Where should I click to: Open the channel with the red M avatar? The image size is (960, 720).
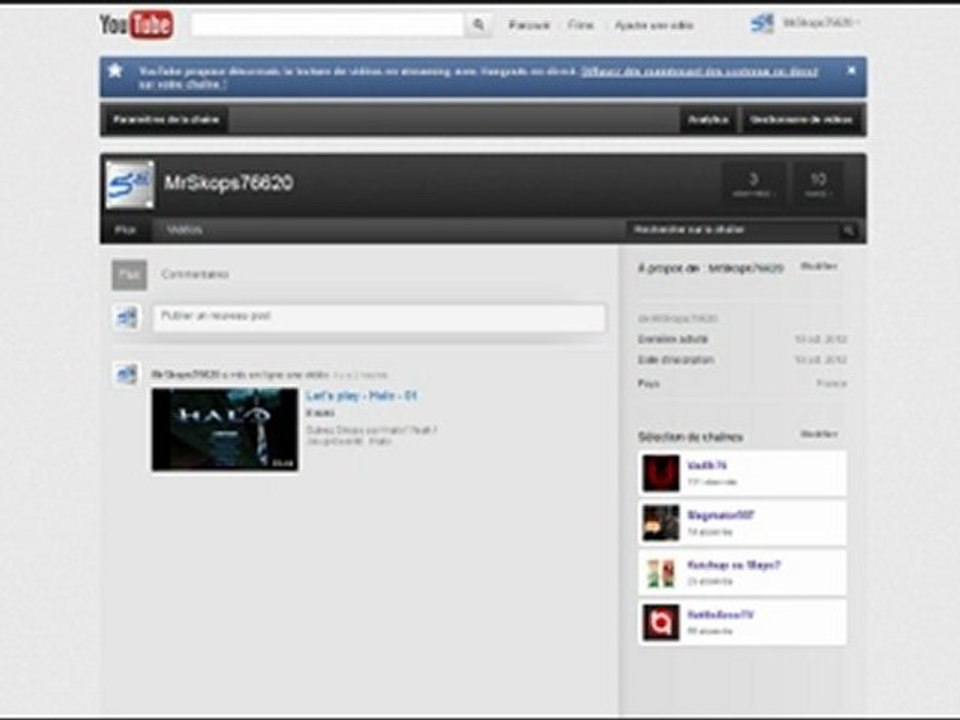(661, 473)
